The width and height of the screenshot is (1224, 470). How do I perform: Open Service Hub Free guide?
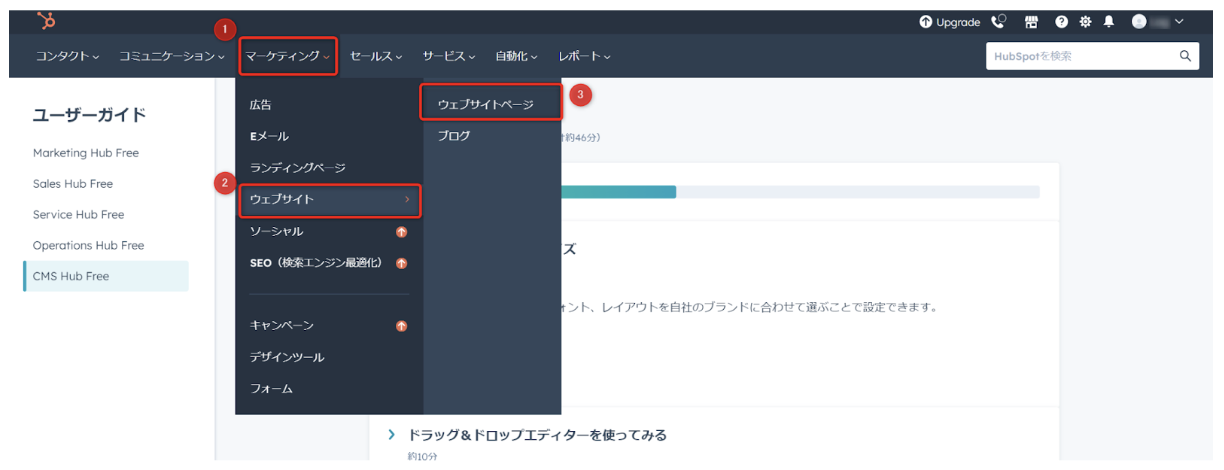click(x=78, y=215)
